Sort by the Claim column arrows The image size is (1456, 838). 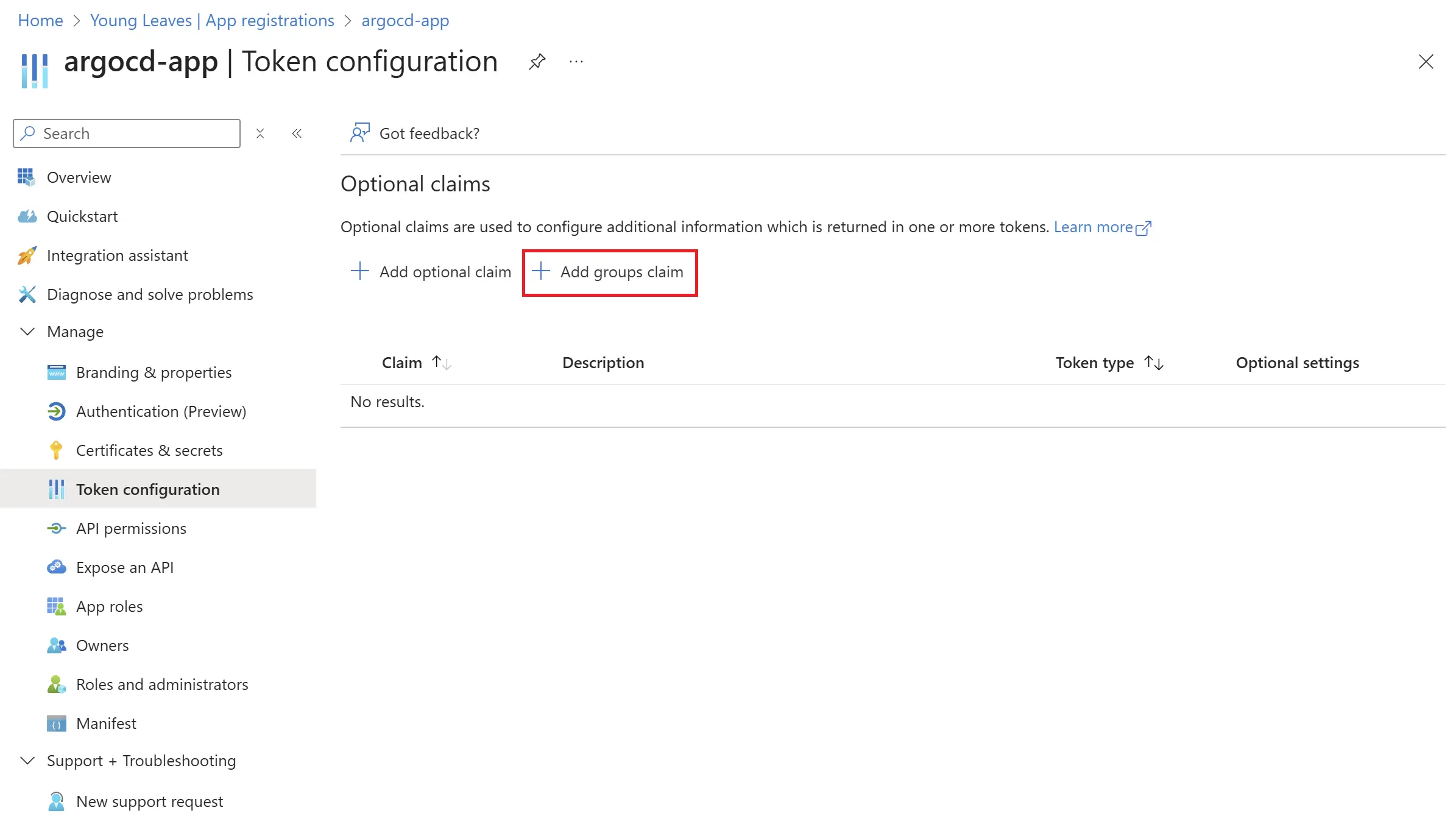pyautogui.click(x=441, y=363)
